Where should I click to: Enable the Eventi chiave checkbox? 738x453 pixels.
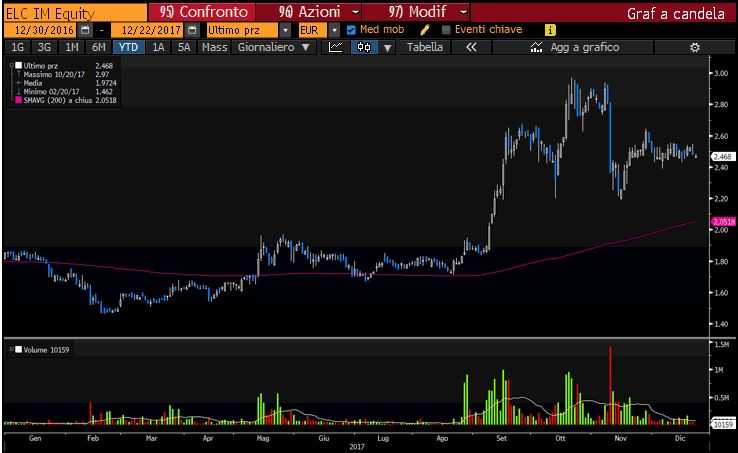click(446, 30)
